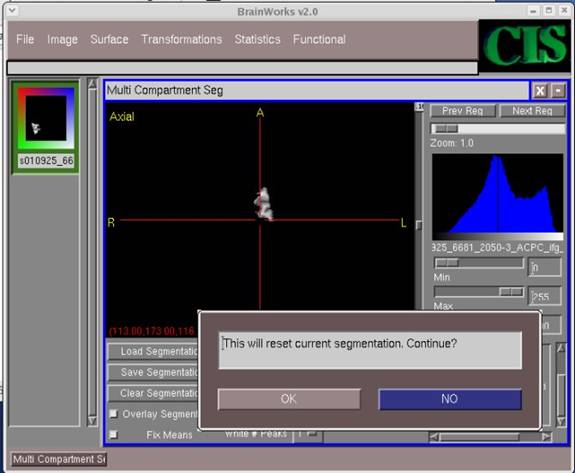Screen dimensions: 575x473
Task: Open the window menu at title bar corner
Action: point(12,10)
